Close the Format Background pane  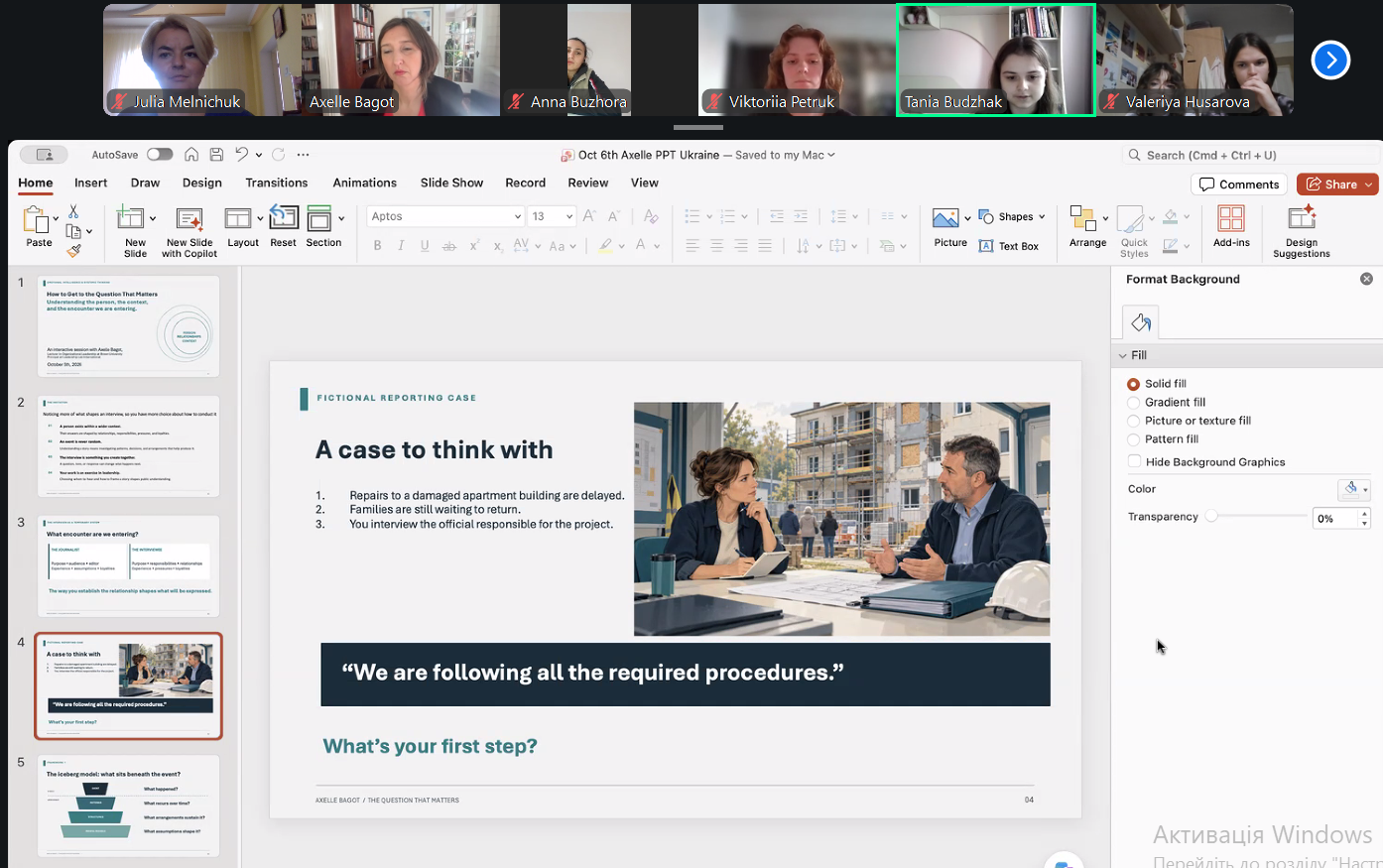click(1366, 280)
